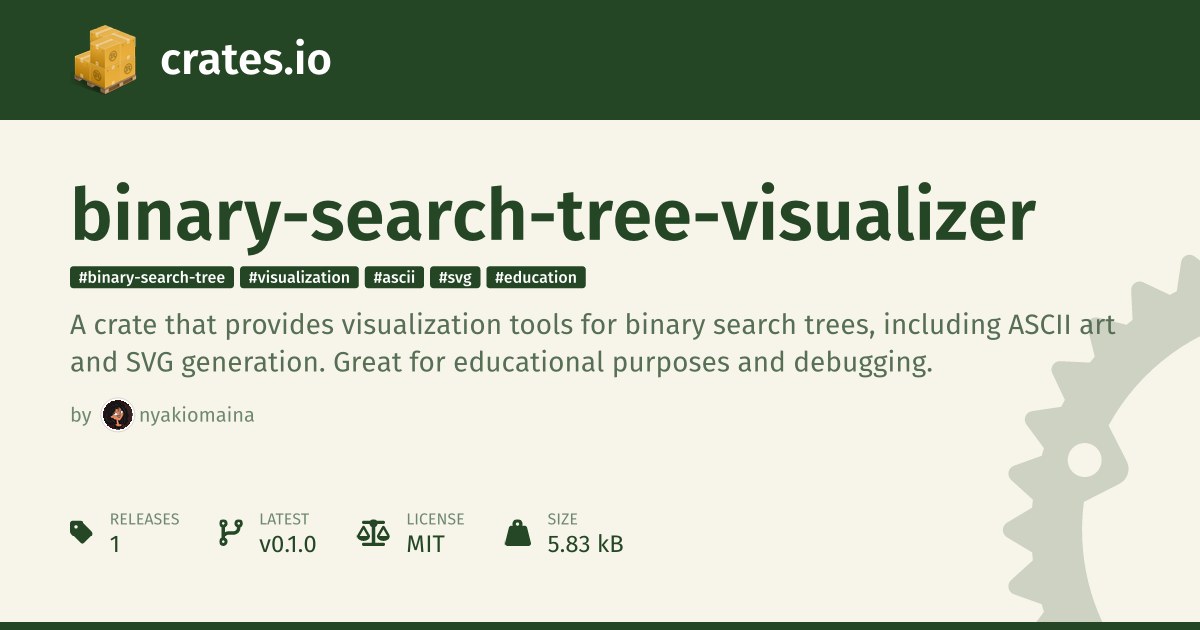Choose the #ascii keyword tag
1200x630 pixels.
395,277
